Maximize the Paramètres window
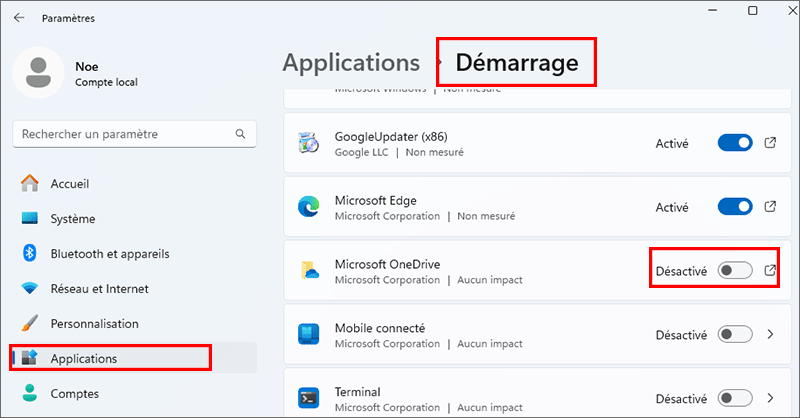The image size is (800, 418). [x=753, y=10]
